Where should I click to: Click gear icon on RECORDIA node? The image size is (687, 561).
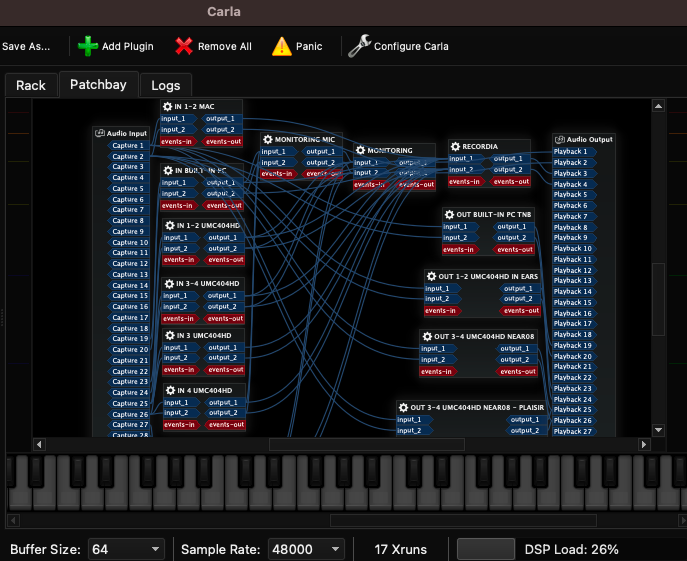point(456,146)
